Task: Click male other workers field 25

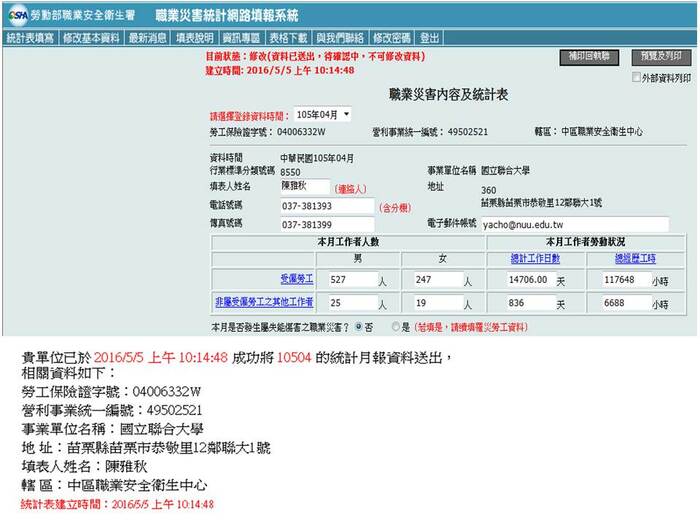Action: (354, 303)
